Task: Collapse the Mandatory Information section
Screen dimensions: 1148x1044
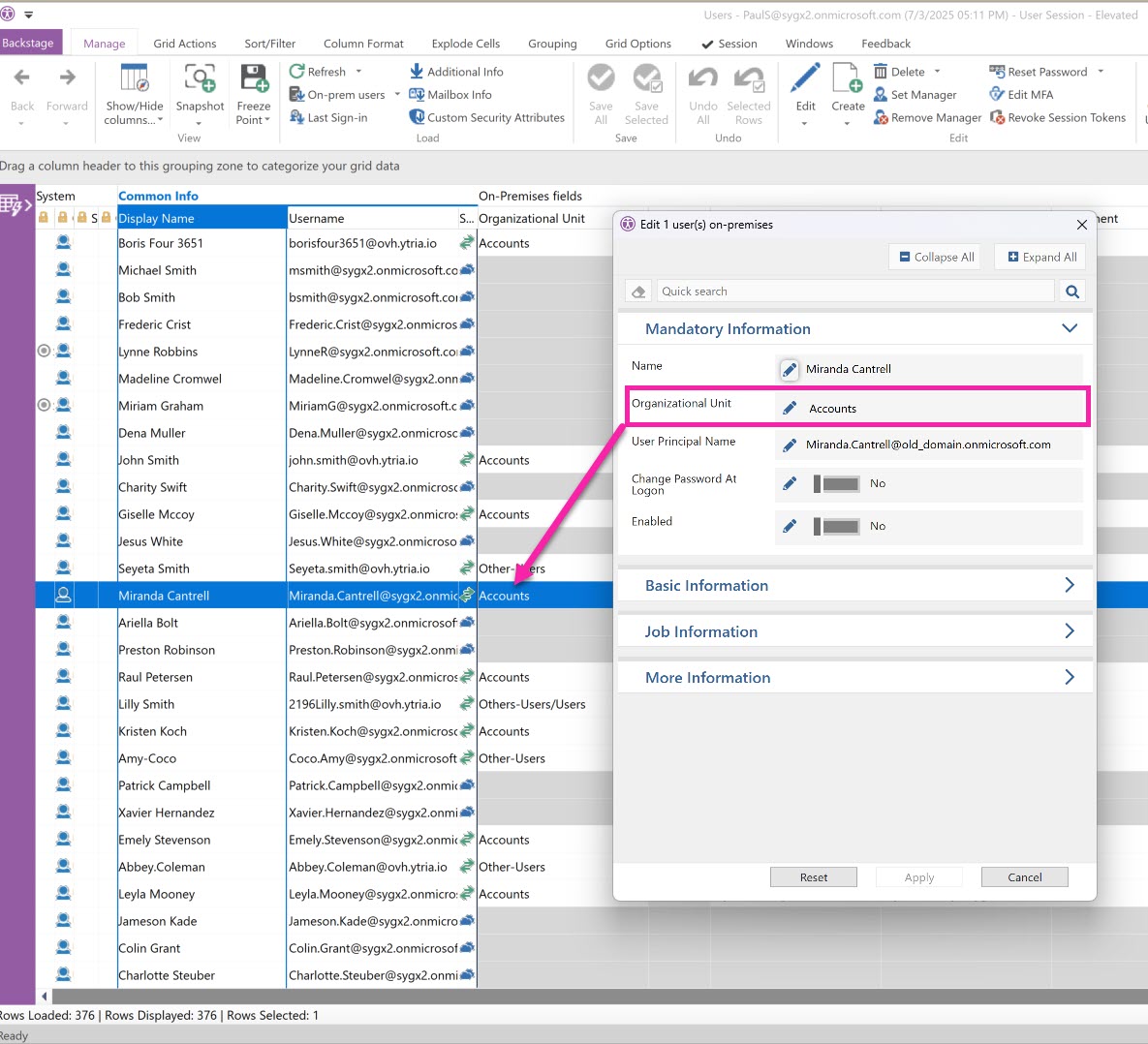Action: [1069, 329]
